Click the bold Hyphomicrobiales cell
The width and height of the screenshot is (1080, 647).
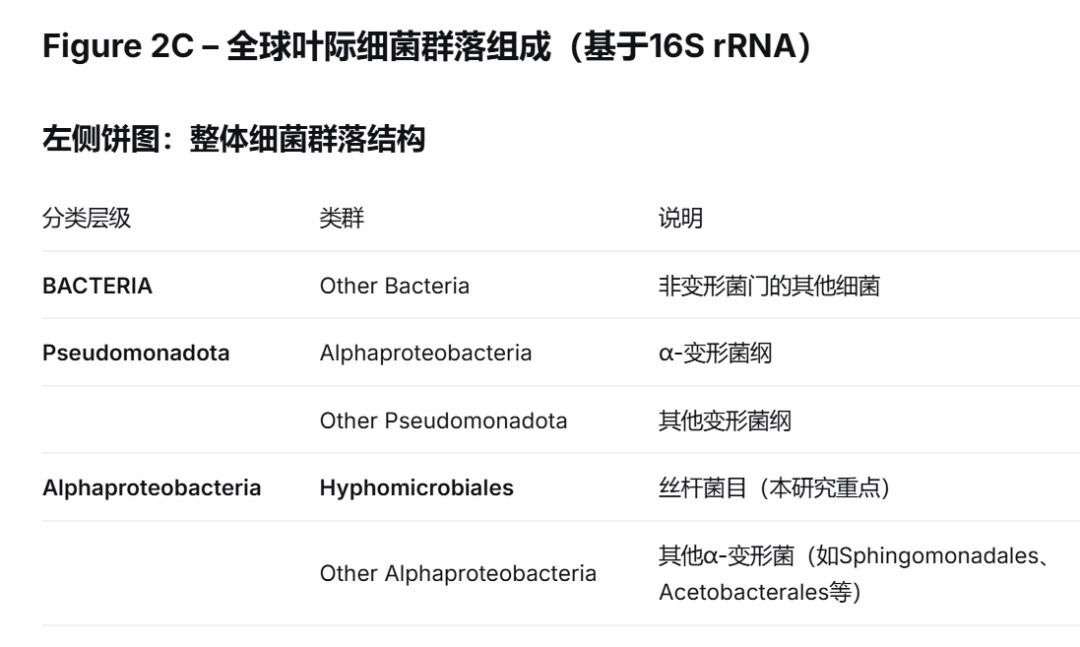(x=416, y=488)
